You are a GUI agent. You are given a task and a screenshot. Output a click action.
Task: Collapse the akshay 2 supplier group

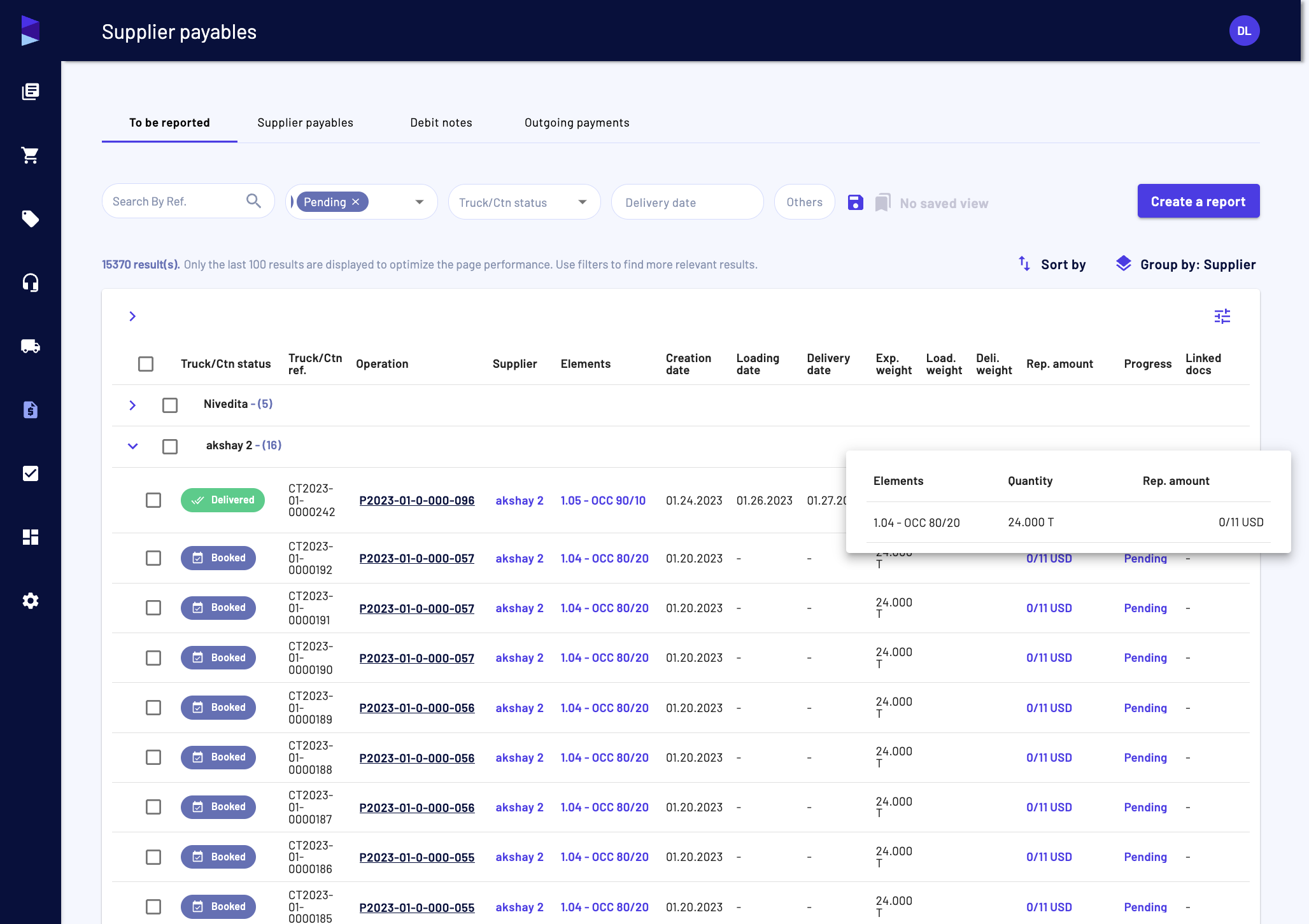tap(132, 446)
